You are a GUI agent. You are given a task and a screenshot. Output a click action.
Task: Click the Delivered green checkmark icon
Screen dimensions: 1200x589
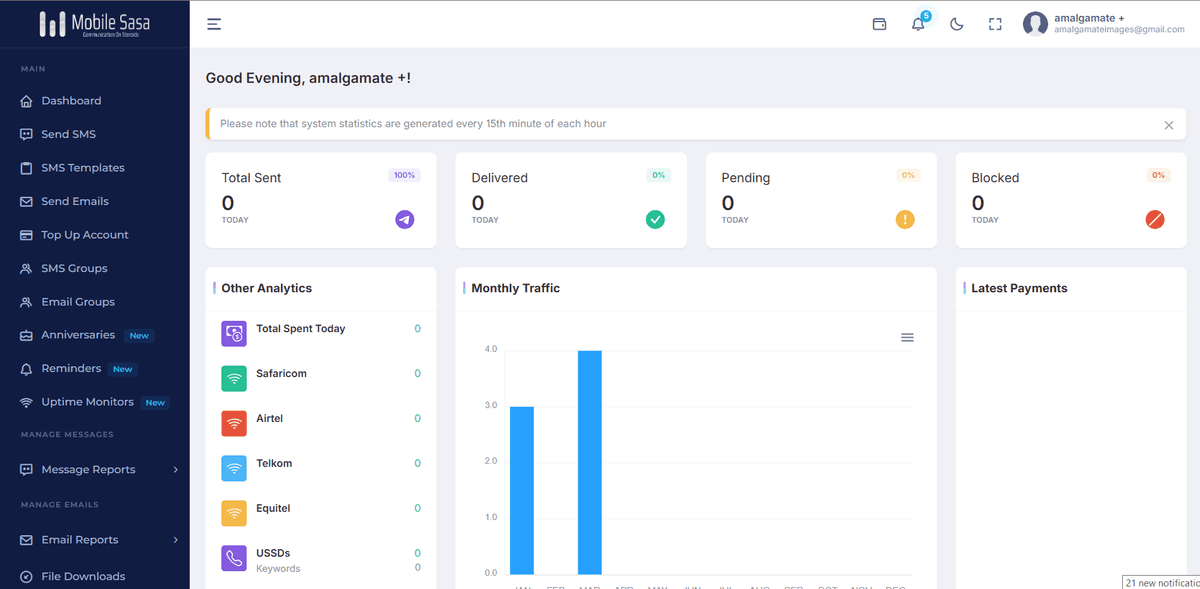[655, 219]
